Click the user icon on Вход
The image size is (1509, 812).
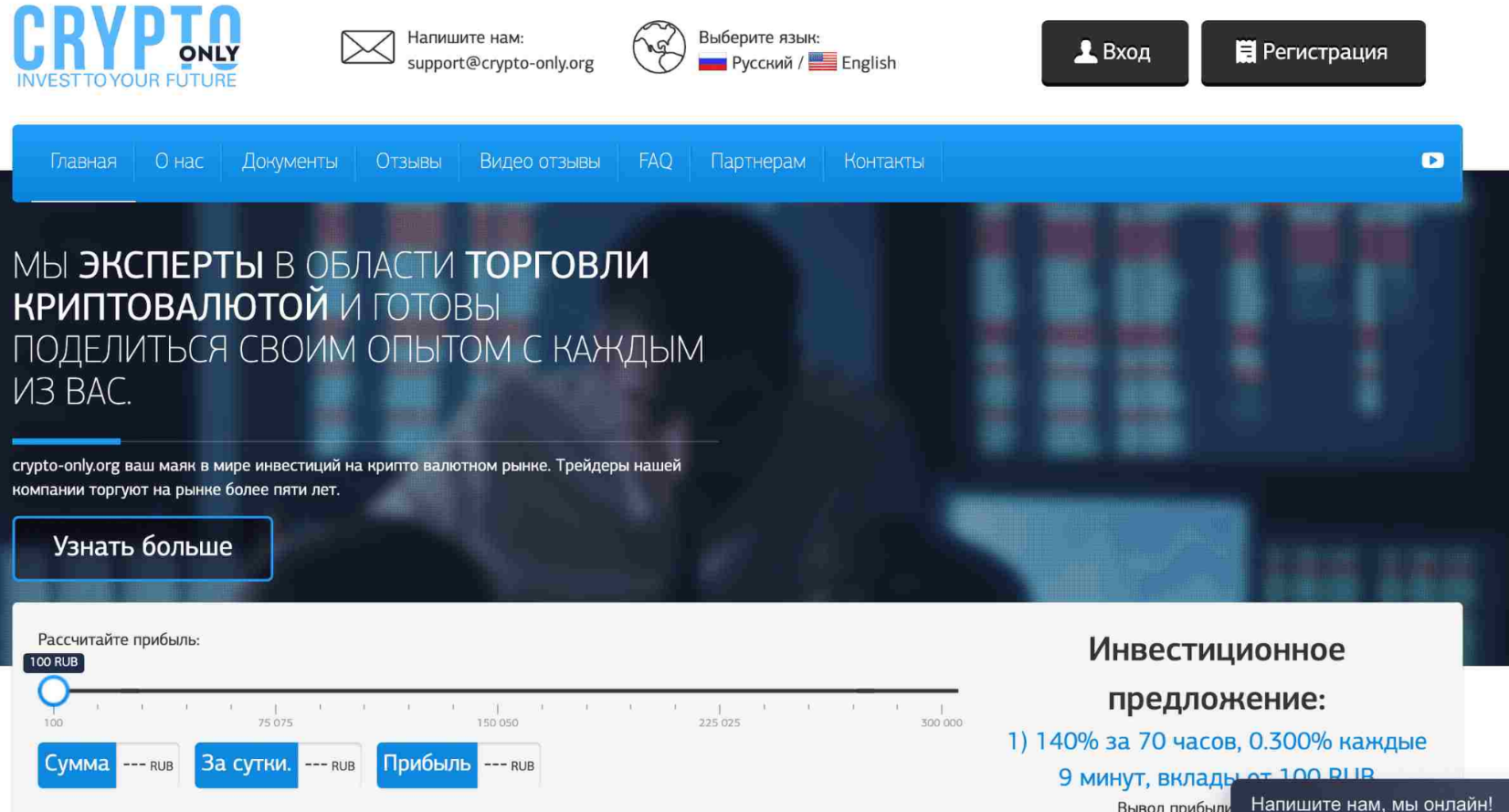[x=1085, y=52]
